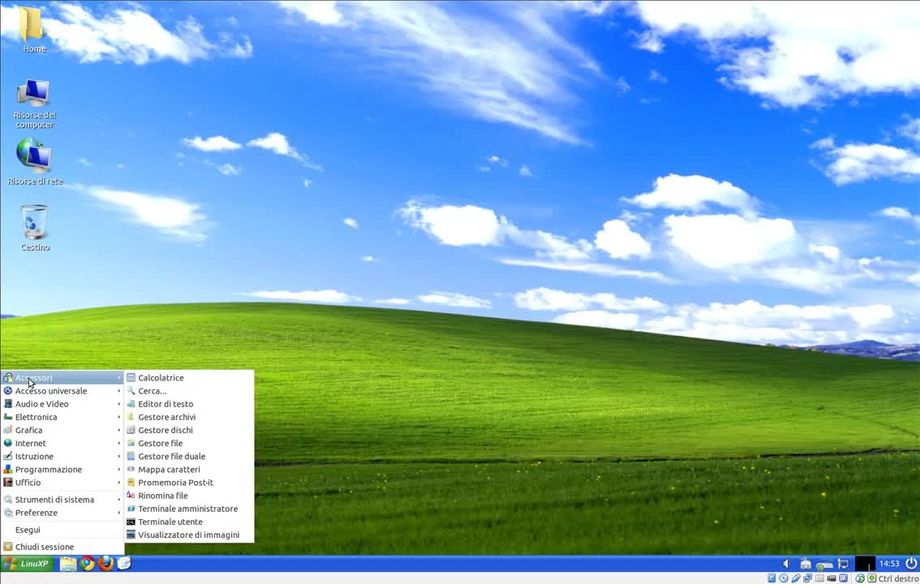
Task: Launch Firefox from the taskbar
Action: click(106, 563)
